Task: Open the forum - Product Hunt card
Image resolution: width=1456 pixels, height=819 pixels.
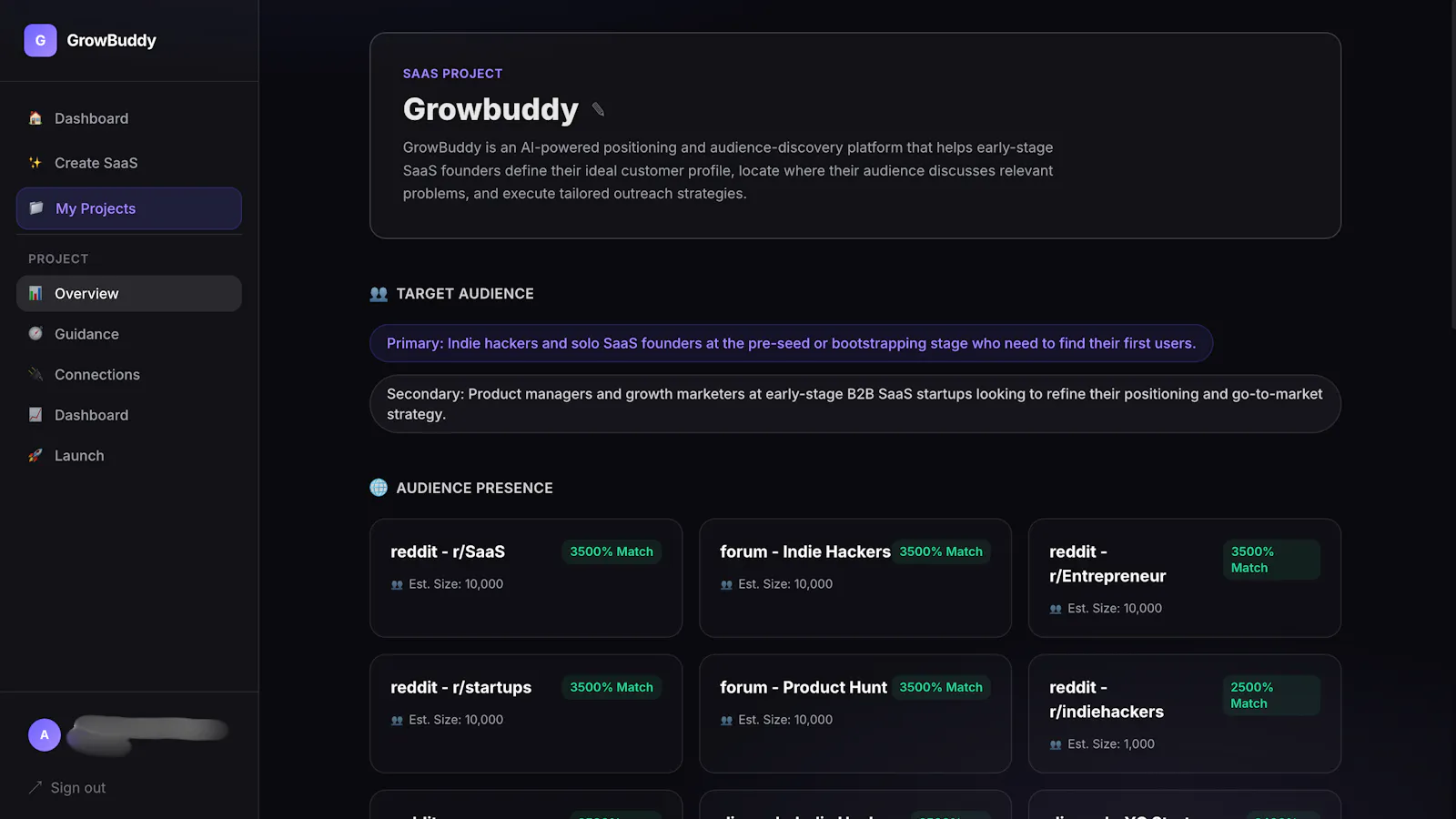Action: tap(855, 713)
